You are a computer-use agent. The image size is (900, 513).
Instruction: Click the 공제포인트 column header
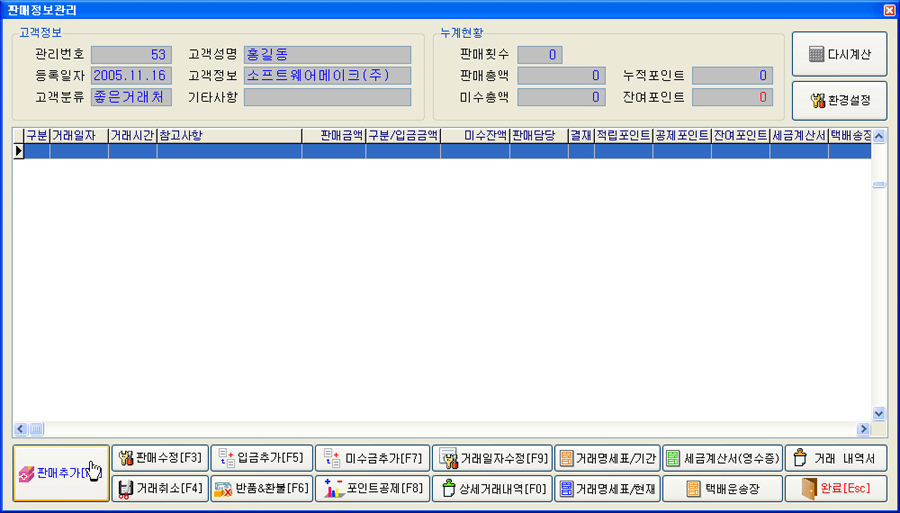pyautogui.click(x=682, y=135)
